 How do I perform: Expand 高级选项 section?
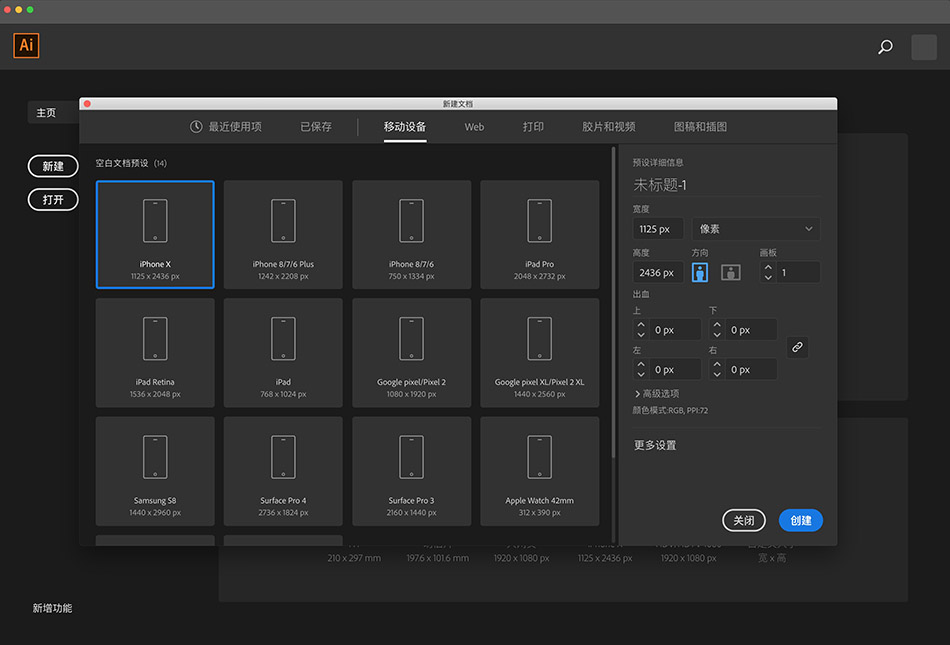[656, 394]
